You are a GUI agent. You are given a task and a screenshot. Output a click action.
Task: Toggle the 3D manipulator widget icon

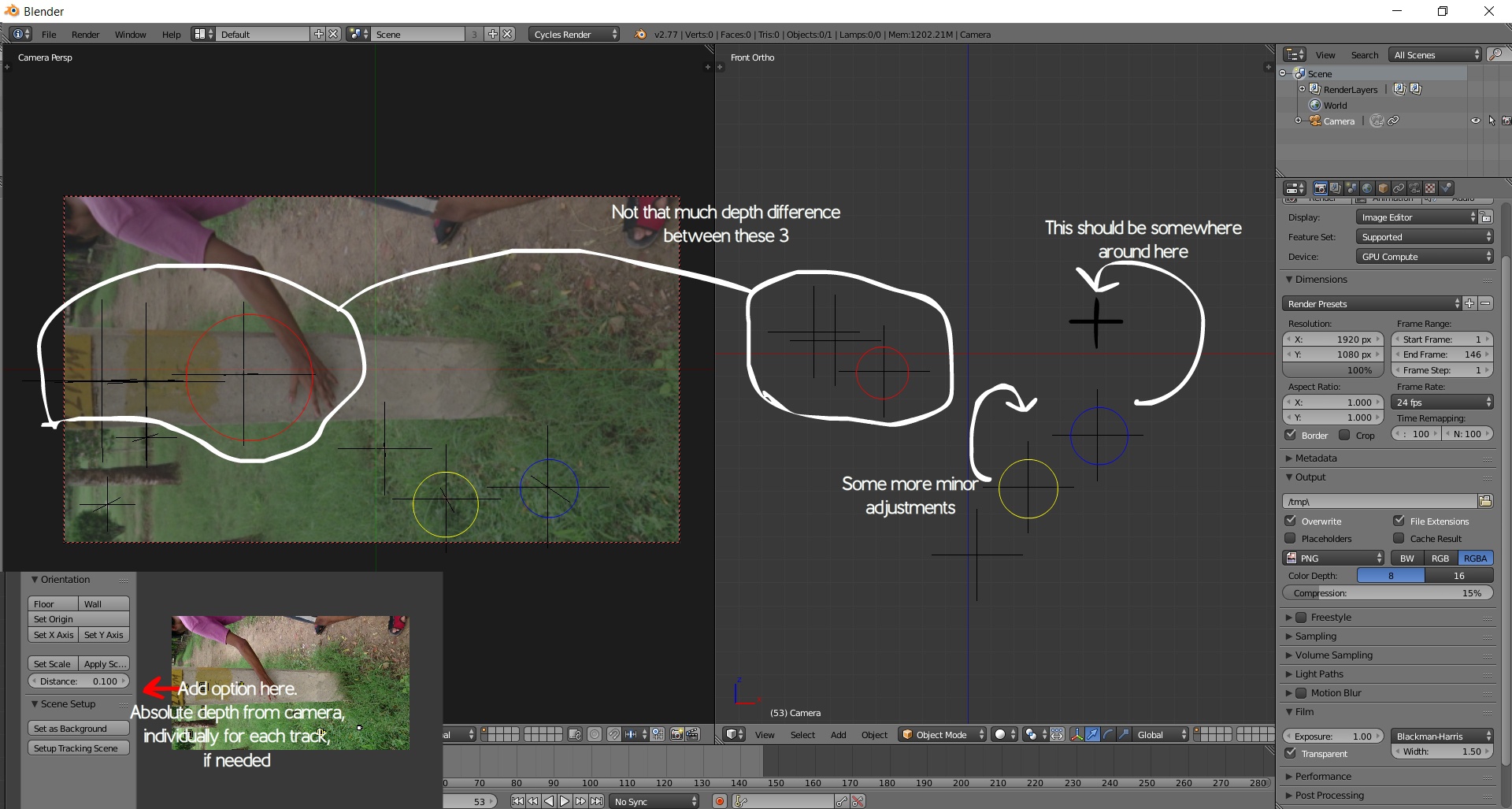(1077, 734)
